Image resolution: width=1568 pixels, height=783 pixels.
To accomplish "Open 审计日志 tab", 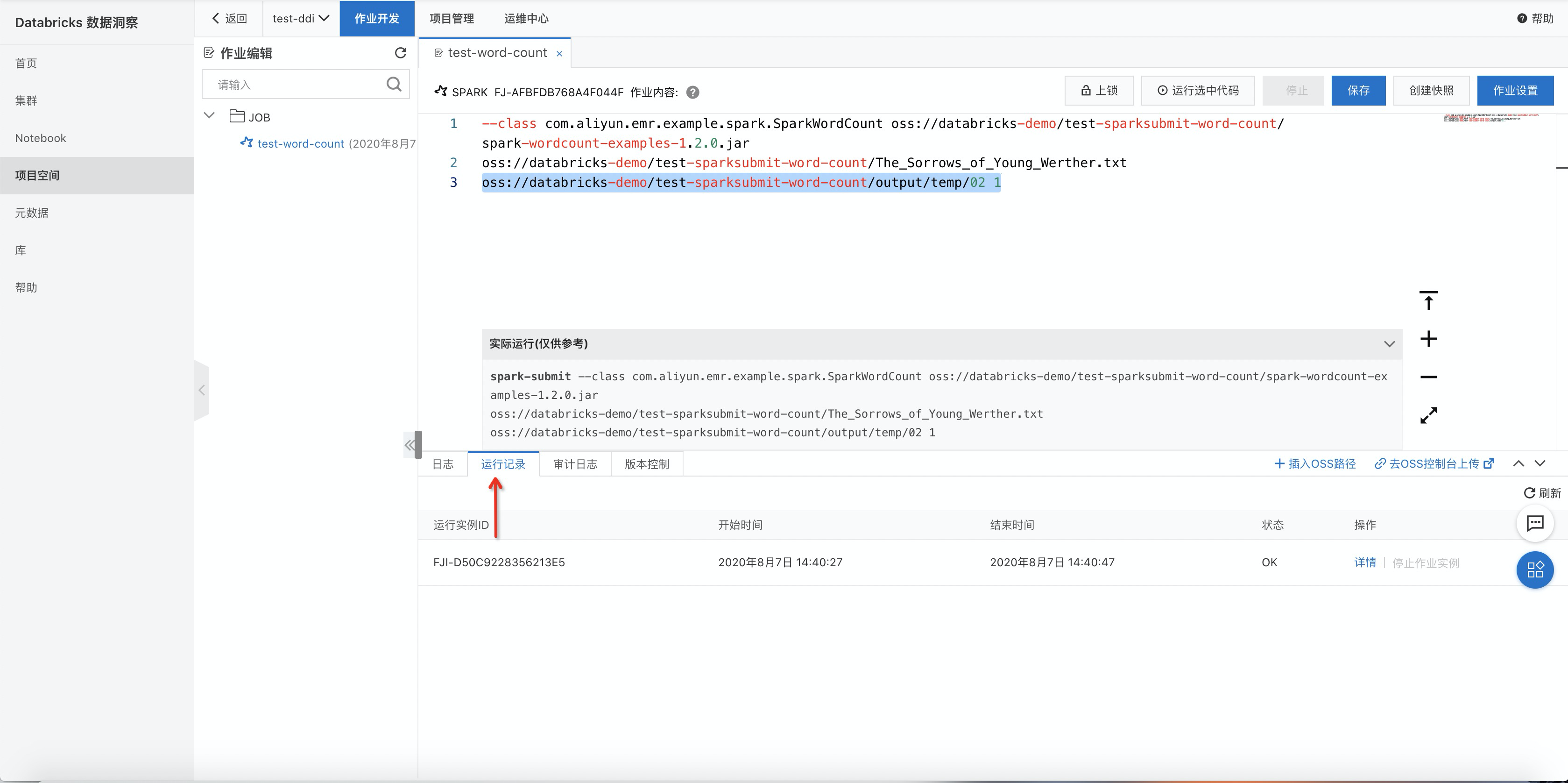I will (575, 464).
